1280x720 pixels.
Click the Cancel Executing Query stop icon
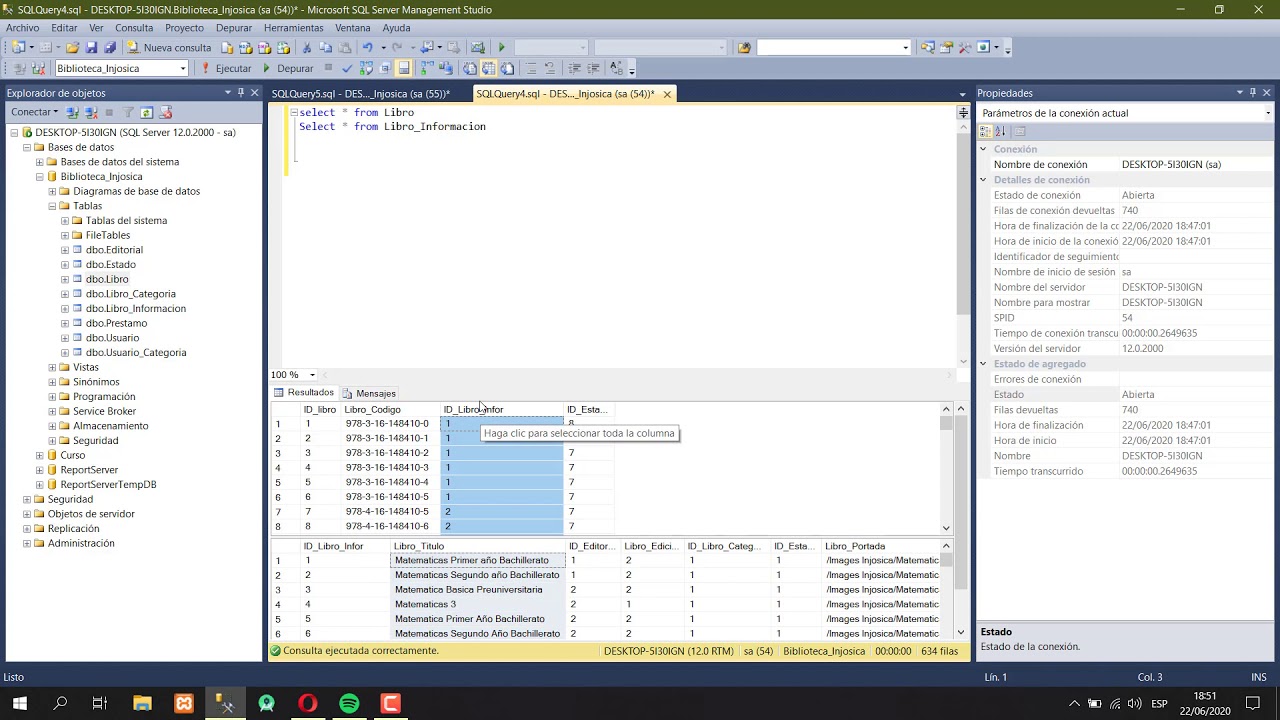point(328,68)
